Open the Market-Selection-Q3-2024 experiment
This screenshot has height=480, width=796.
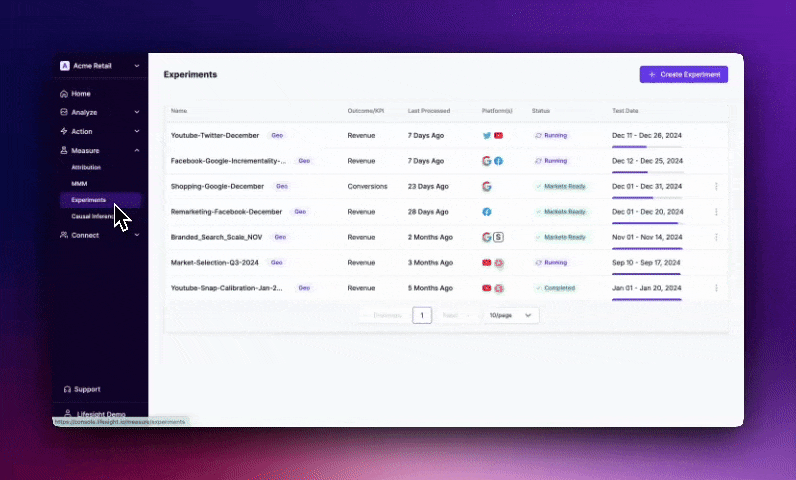tap(214, 262)
